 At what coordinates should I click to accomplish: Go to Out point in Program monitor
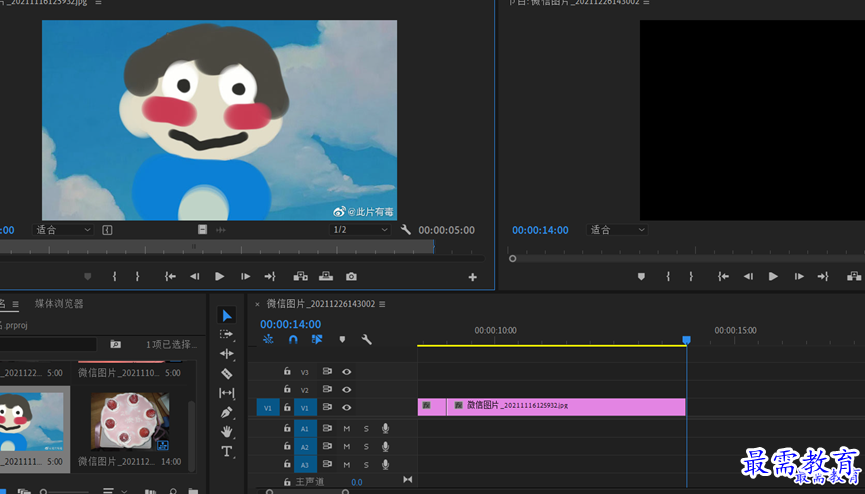pyautogui.click(x=823, y=277)
